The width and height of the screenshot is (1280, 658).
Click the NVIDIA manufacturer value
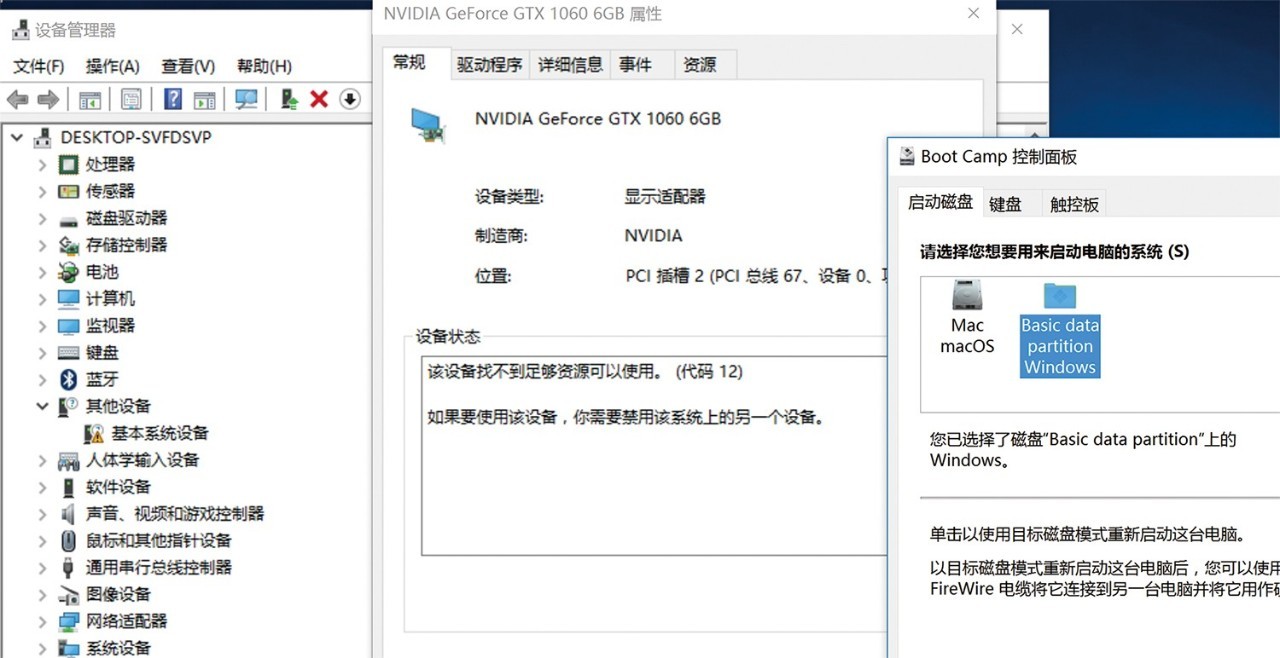(653, 236)
